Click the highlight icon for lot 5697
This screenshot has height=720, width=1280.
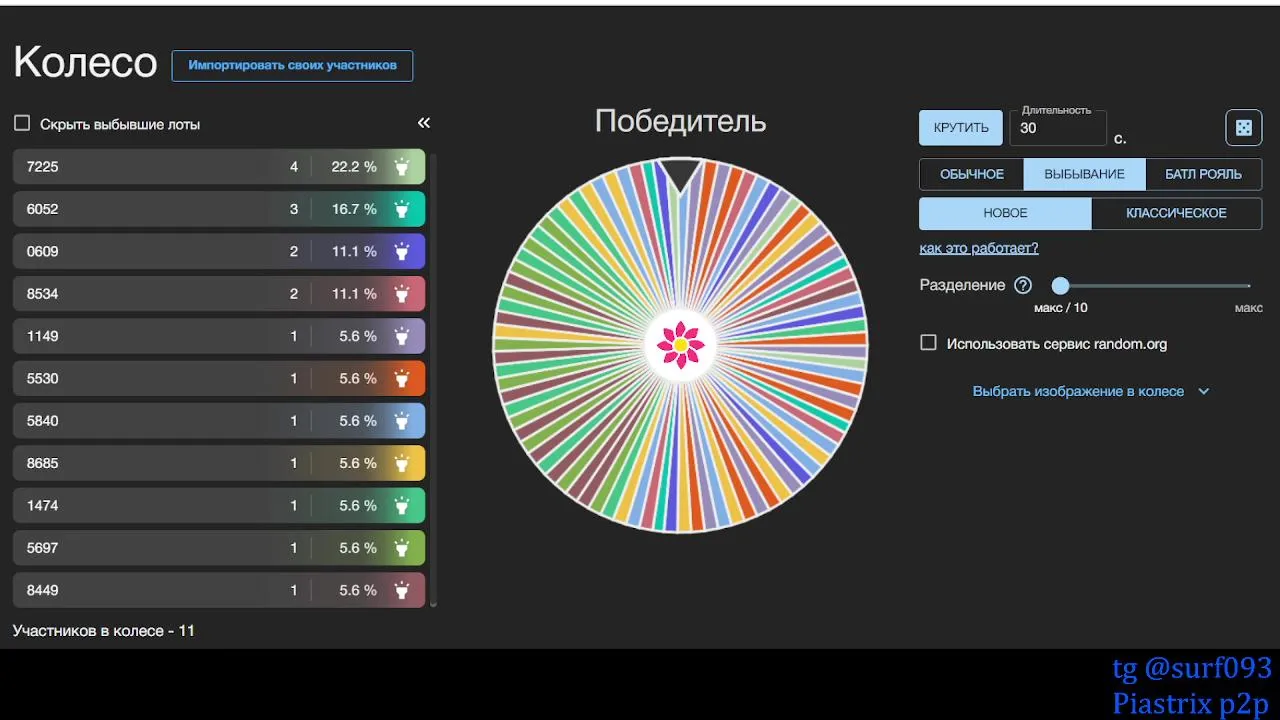401,548
